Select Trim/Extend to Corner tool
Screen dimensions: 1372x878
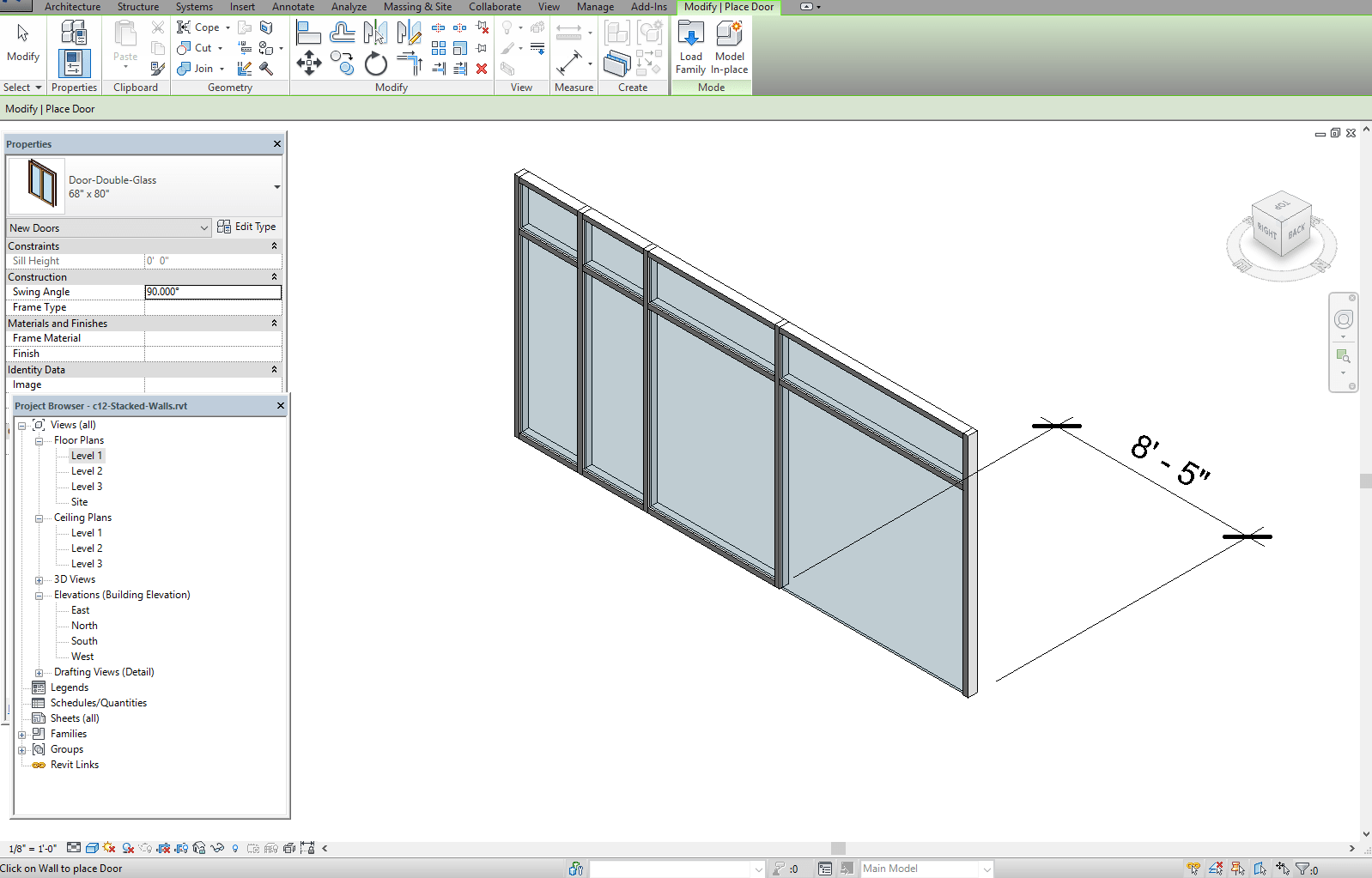click(x=409, y=64)
